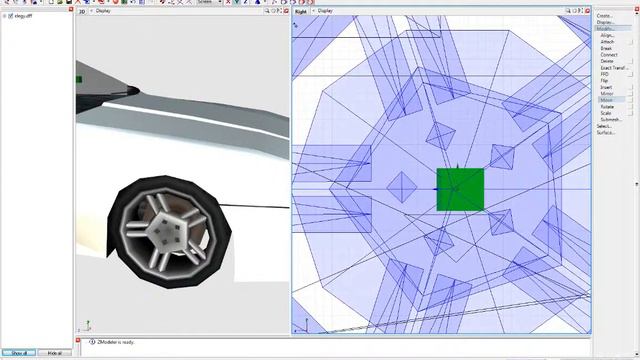Click the Show all button
The height and width of the screenshot is (360, 640).
point(19,353)
